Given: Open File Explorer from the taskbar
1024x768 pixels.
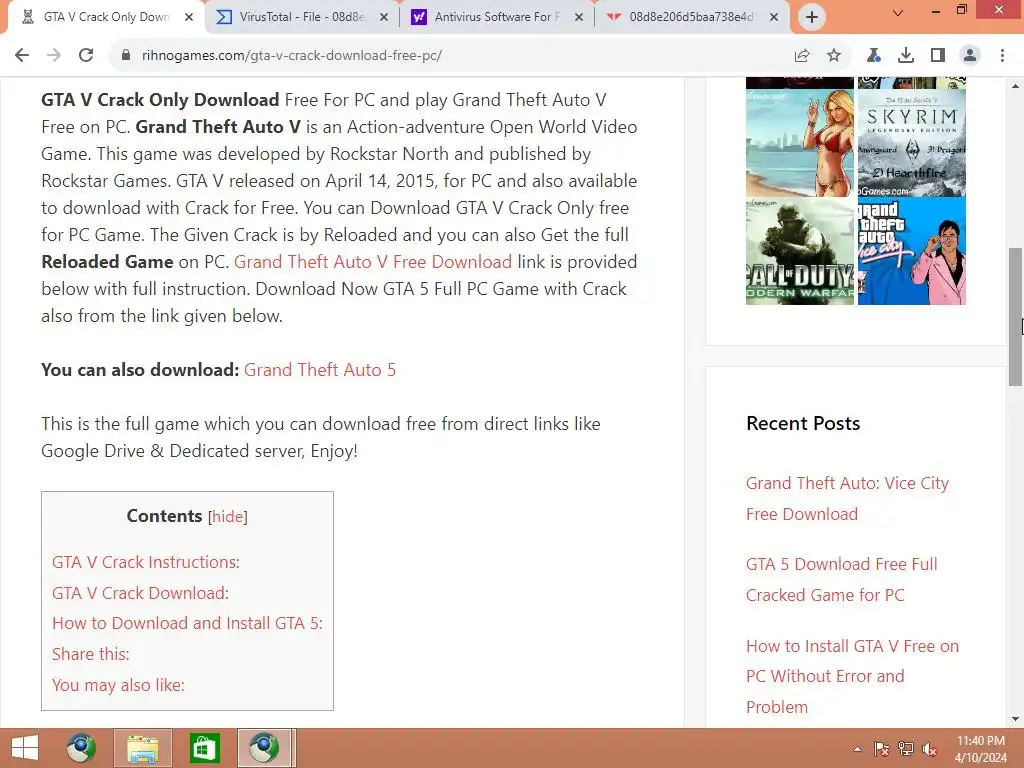Looking at the screenshot, I should 142,748.
